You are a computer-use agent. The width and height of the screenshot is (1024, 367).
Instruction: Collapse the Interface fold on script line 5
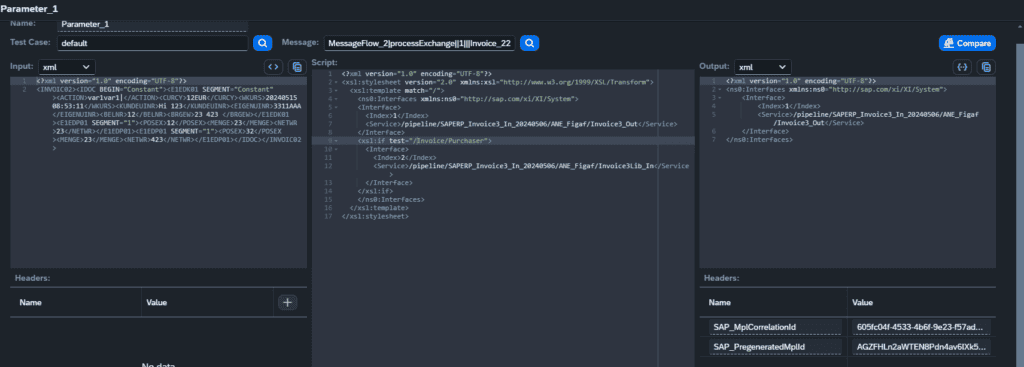(x=336, y=107)
